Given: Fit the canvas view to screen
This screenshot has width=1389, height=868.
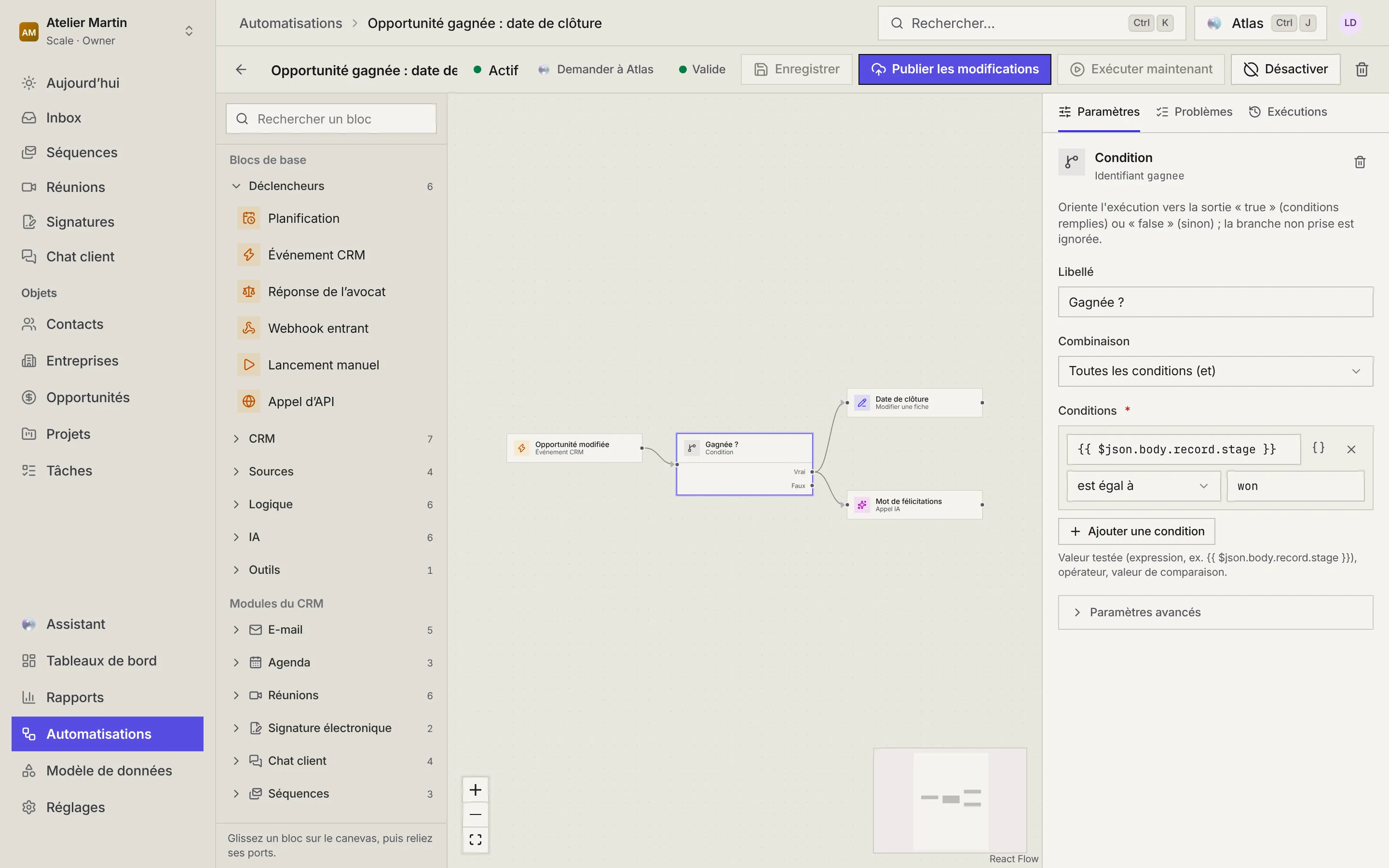Looking at the screenshot, I should [475, 839].
